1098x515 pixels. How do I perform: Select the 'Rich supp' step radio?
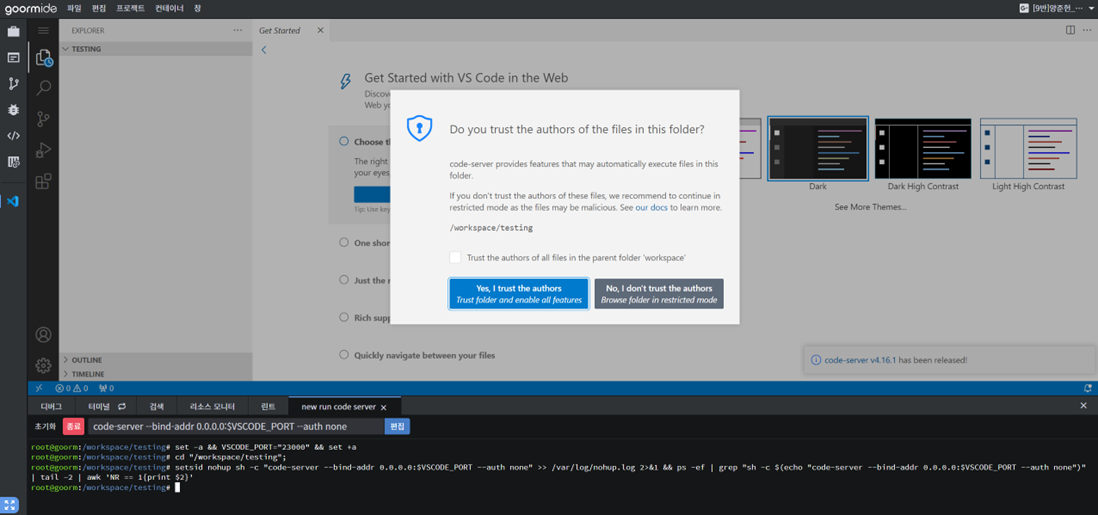point(344,317)
